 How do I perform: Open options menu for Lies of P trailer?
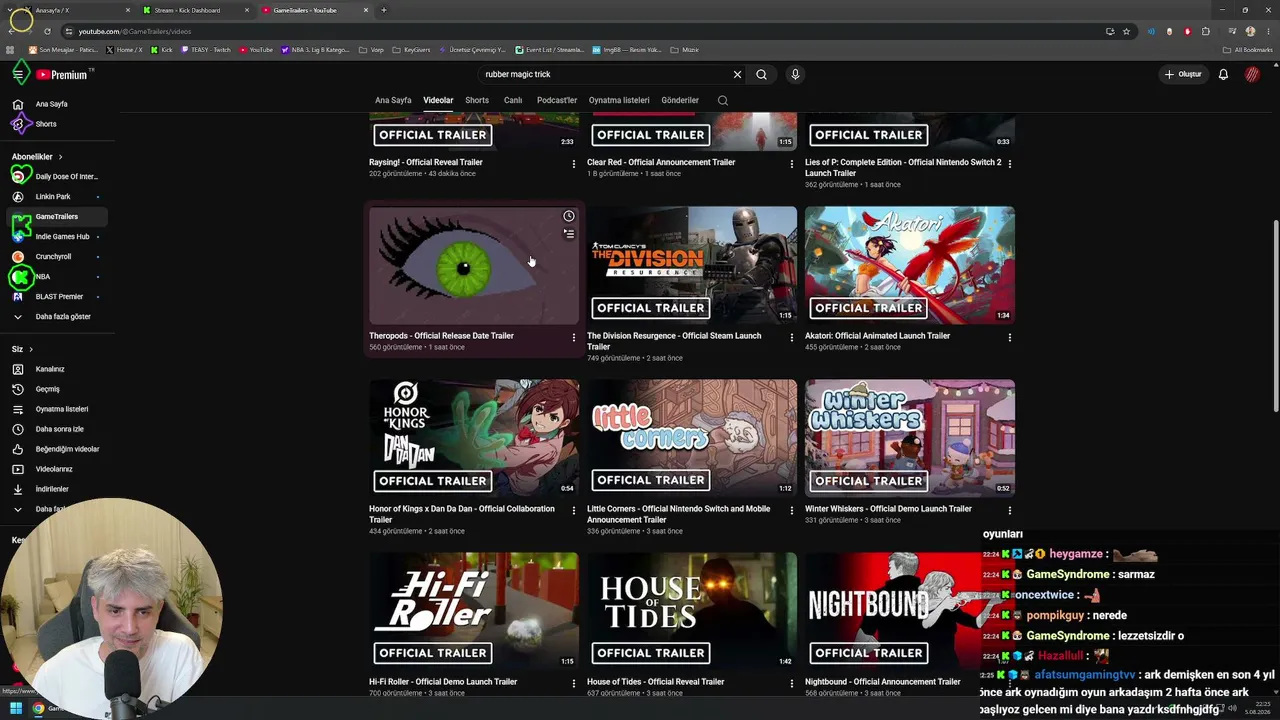tap(1009, 163)
